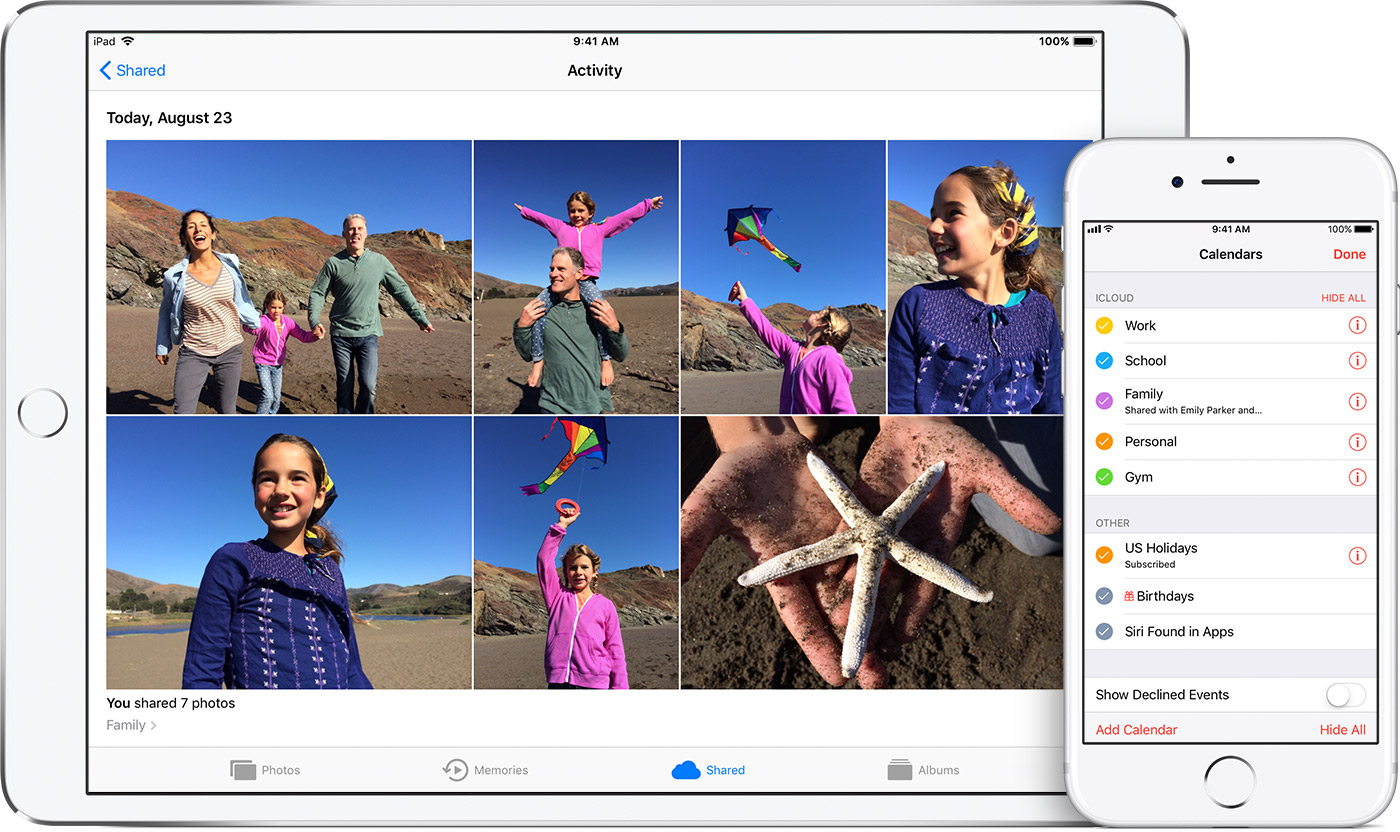Open the smiling girl portrait by the lagoon
This screenshot has height=832, width=1400.
(x=289, y=553)
